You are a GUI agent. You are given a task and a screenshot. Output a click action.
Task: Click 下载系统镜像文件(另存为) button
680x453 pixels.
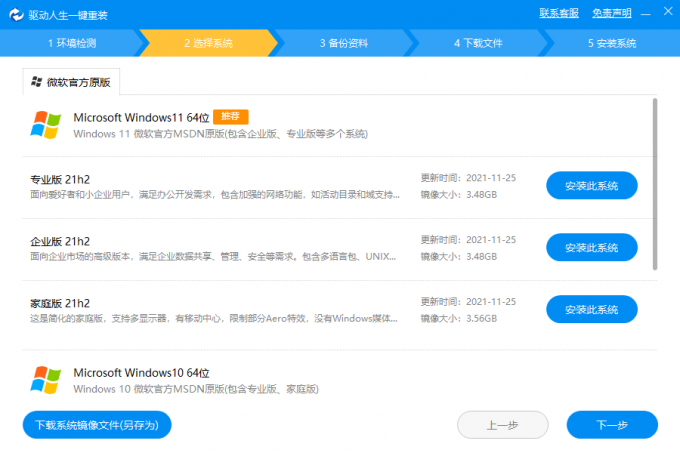[97, 425]
